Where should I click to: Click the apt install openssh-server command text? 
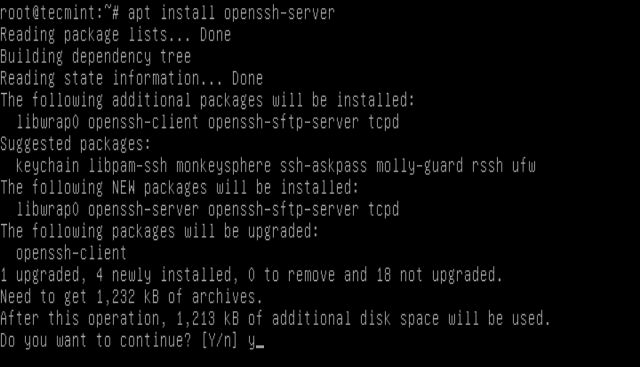coord(231,13)
